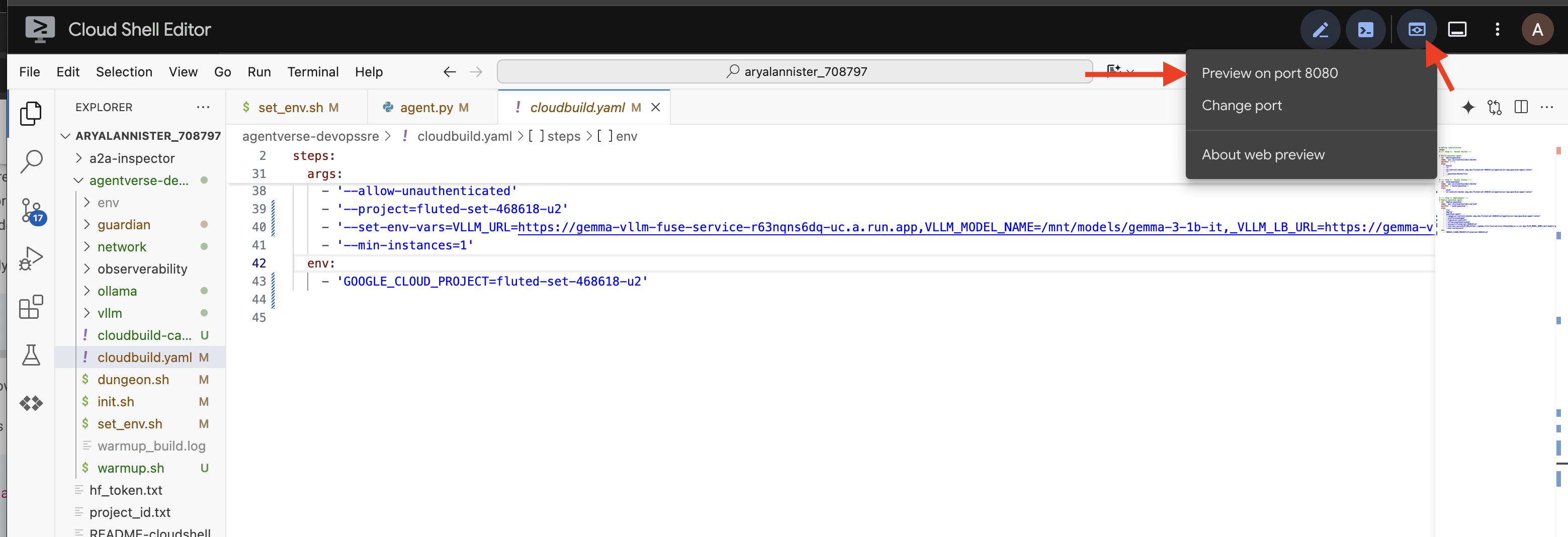Viewport: 1568px width, 537px height.
Task: Click the Search magnifier in the activity bar
Action: 32,161
